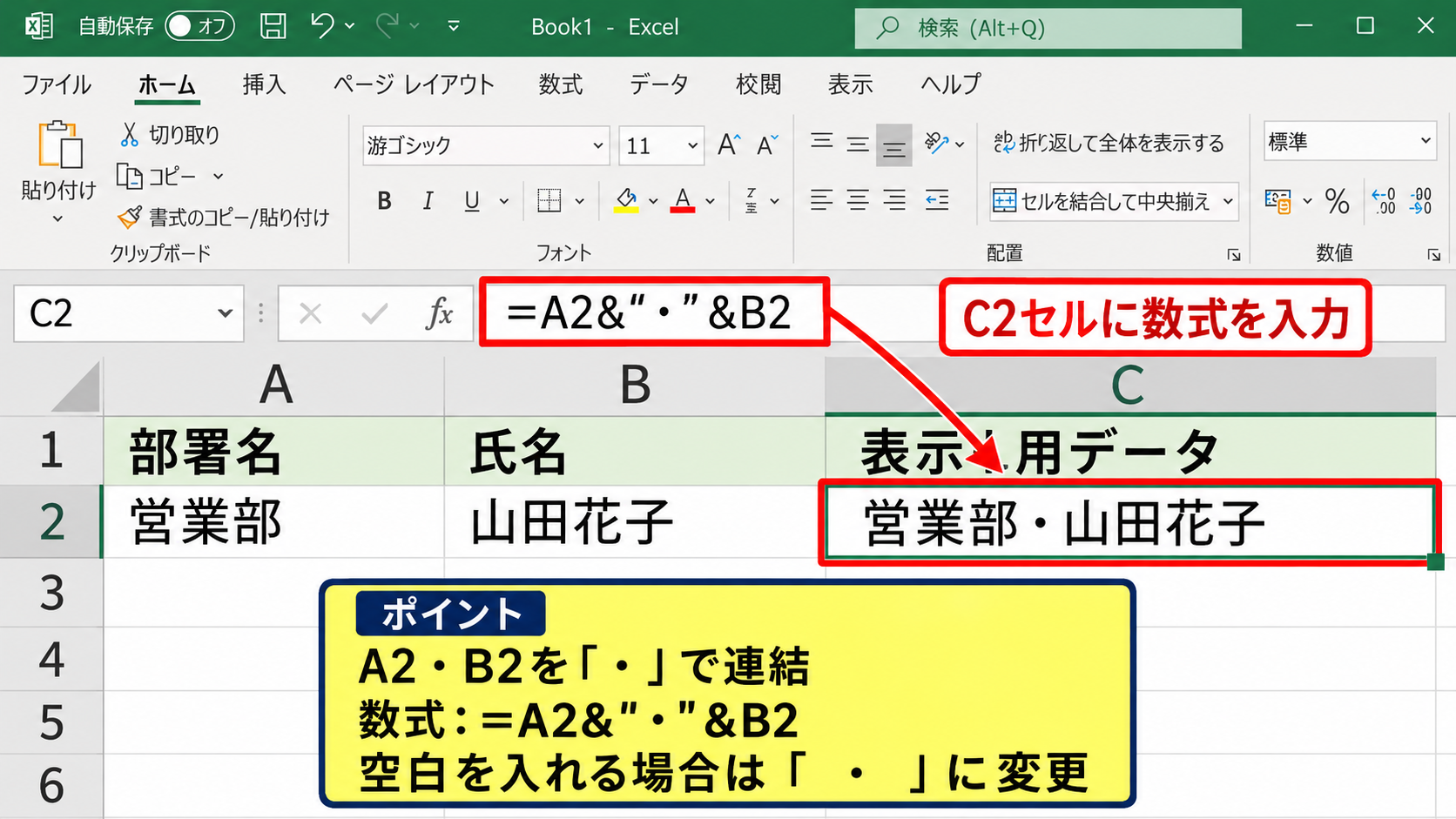
Task: Expand Customize Quick Access Toolbar arrow
Action: [x=454, y=26]
